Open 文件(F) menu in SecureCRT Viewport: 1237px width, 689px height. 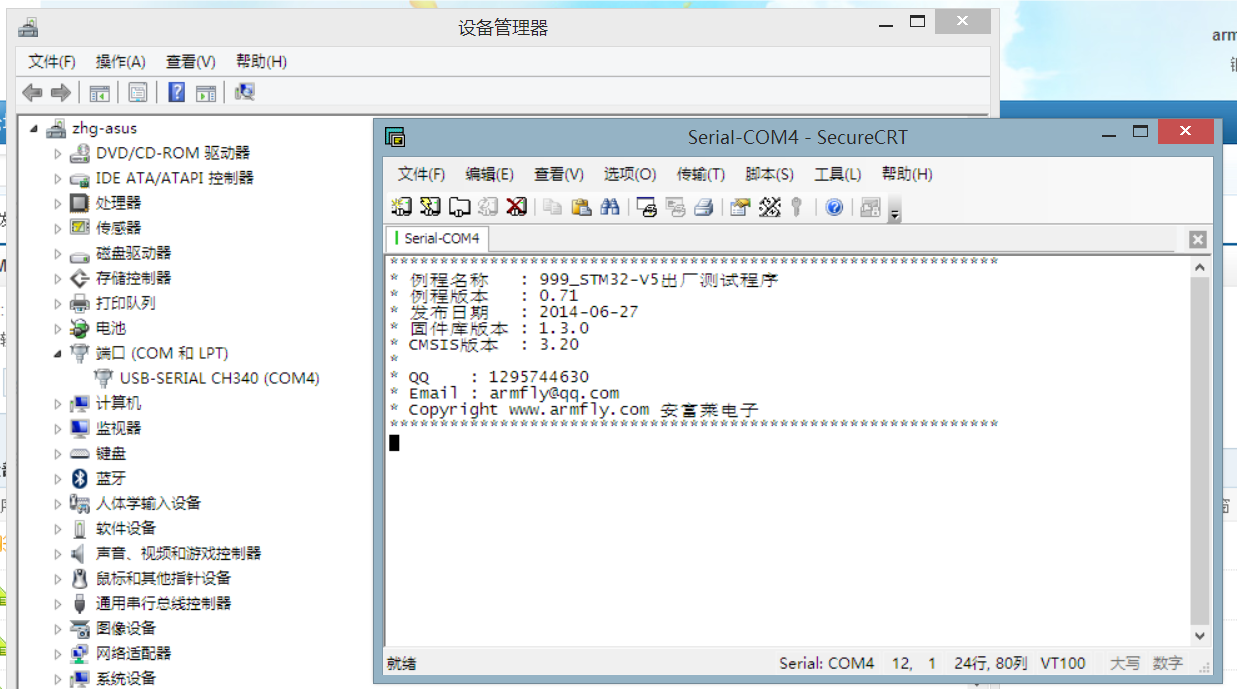click(421, 174)
